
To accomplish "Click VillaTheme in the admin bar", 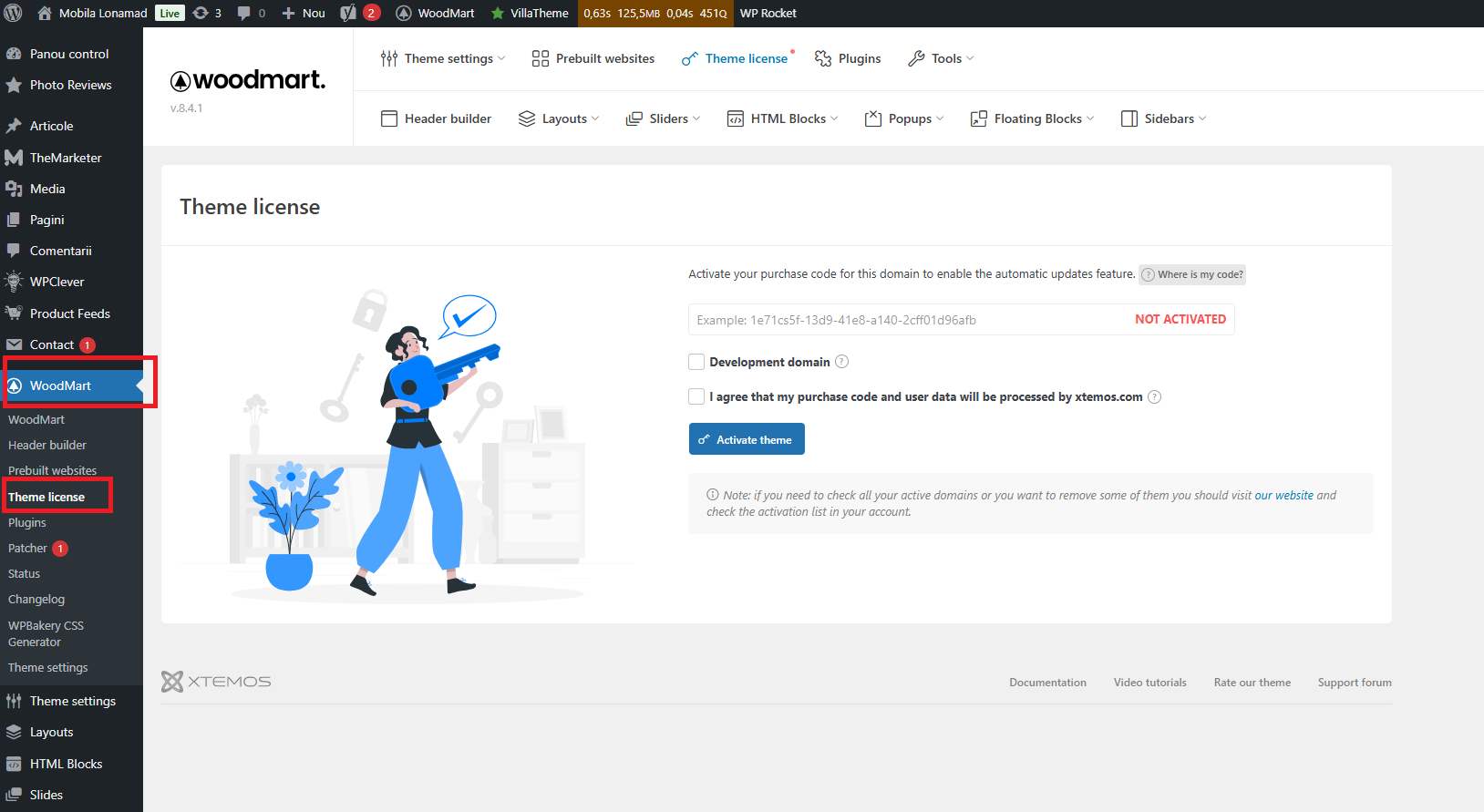I will tap(530, 13).
